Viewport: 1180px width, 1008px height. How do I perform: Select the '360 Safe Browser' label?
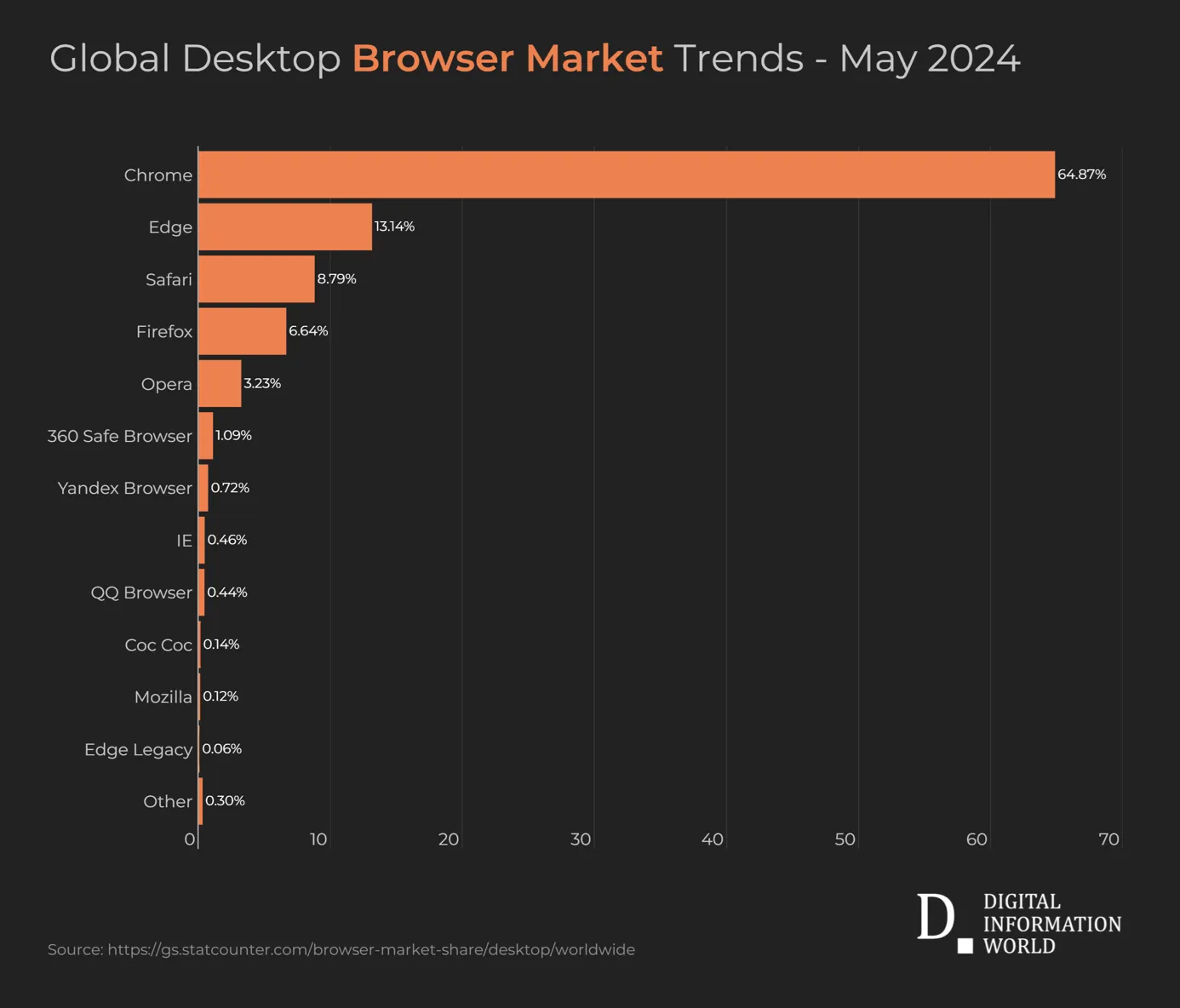point(120,437)
